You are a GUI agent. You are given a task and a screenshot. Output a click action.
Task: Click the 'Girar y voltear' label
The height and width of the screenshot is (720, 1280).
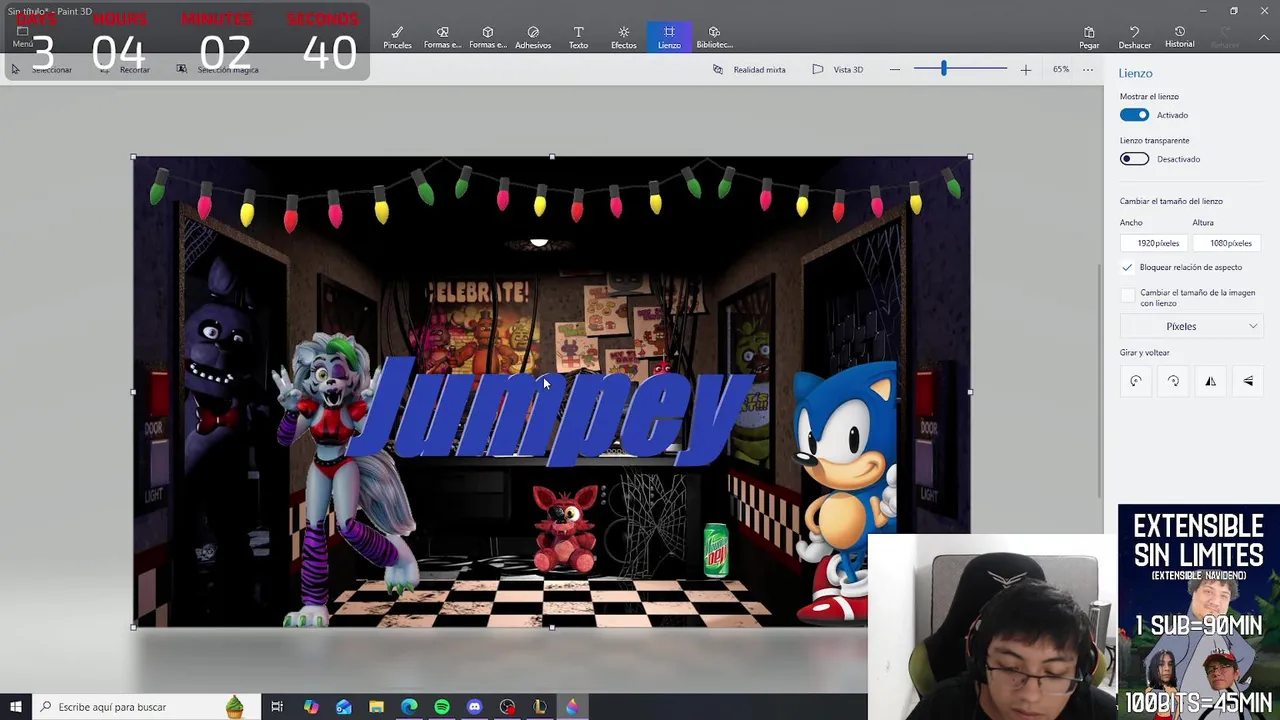(x=1144, y=353)
